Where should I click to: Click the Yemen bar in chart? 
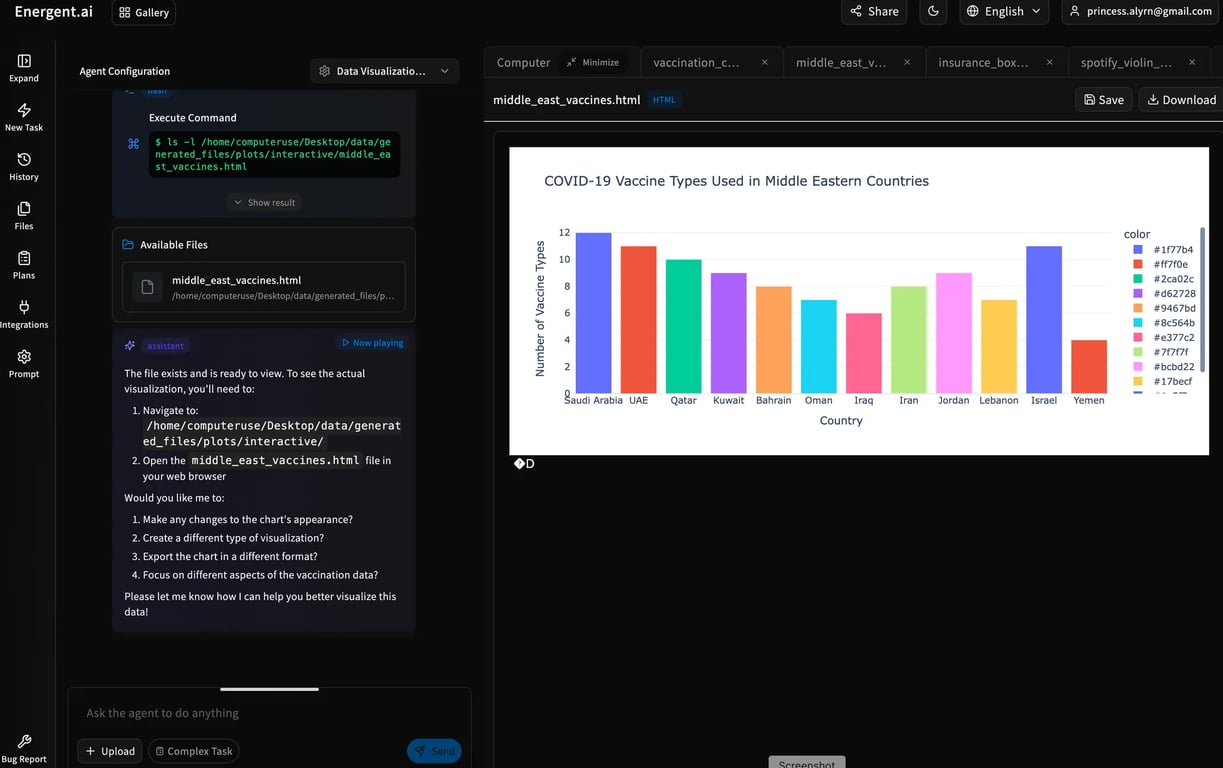pyautogui.click(x=1089, y=367)
